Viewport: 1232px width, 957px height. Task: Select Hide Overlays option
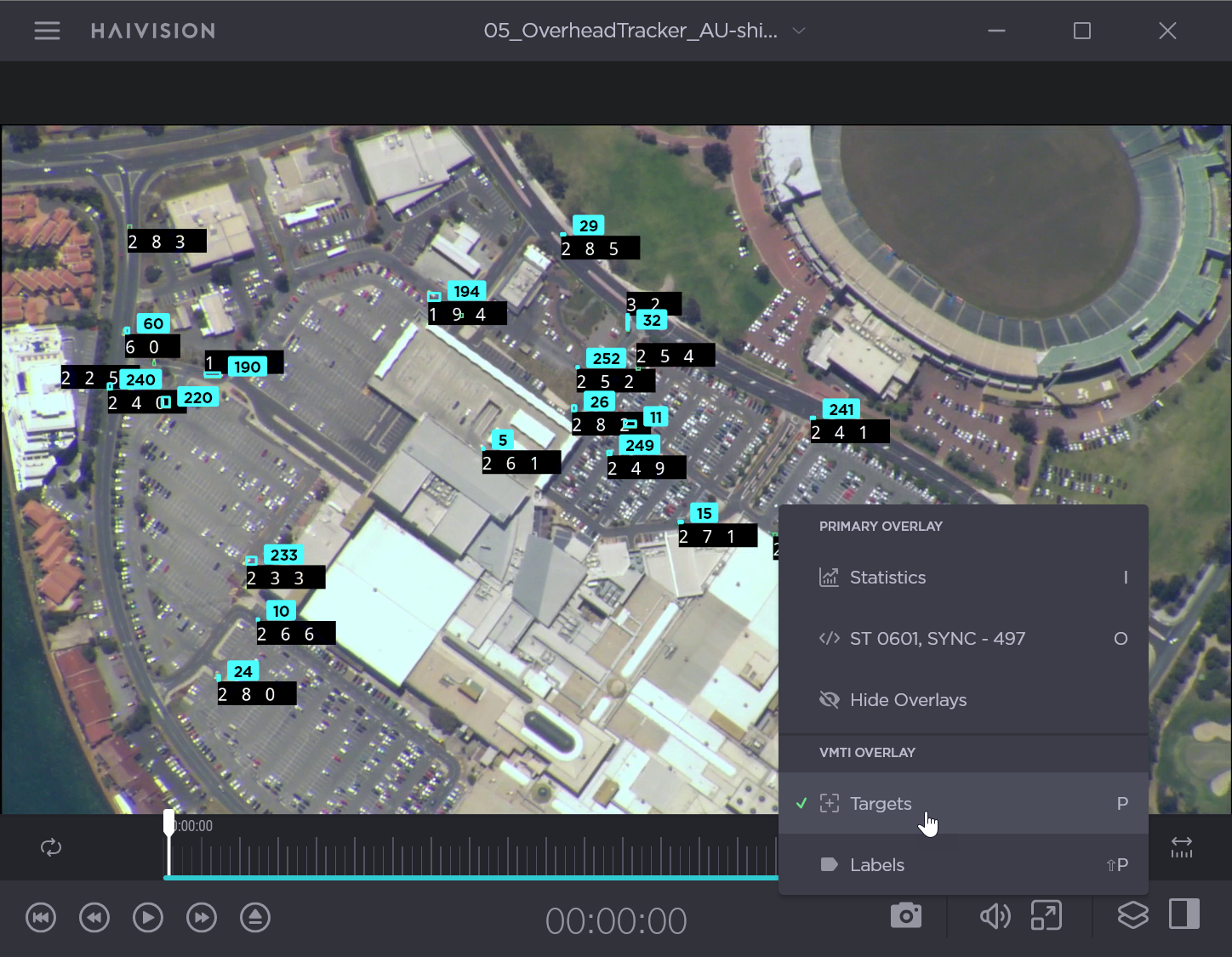point(908,700)
